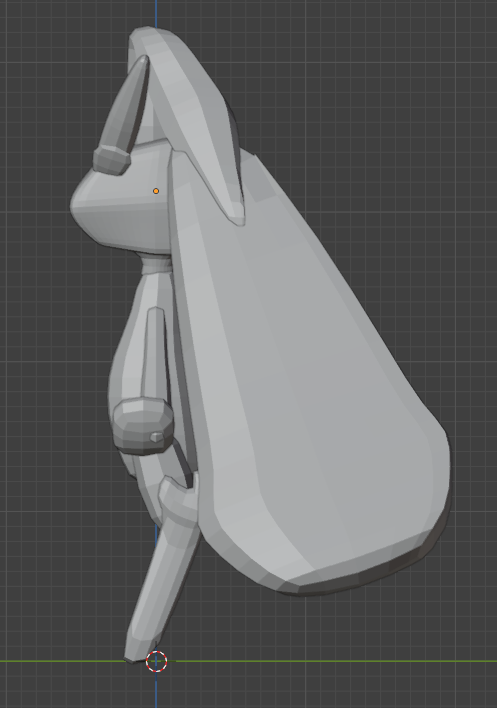This screenshot has width=497, height=708.
Task: Click the ring base of the horn
Action: click(x=111, y=160)
